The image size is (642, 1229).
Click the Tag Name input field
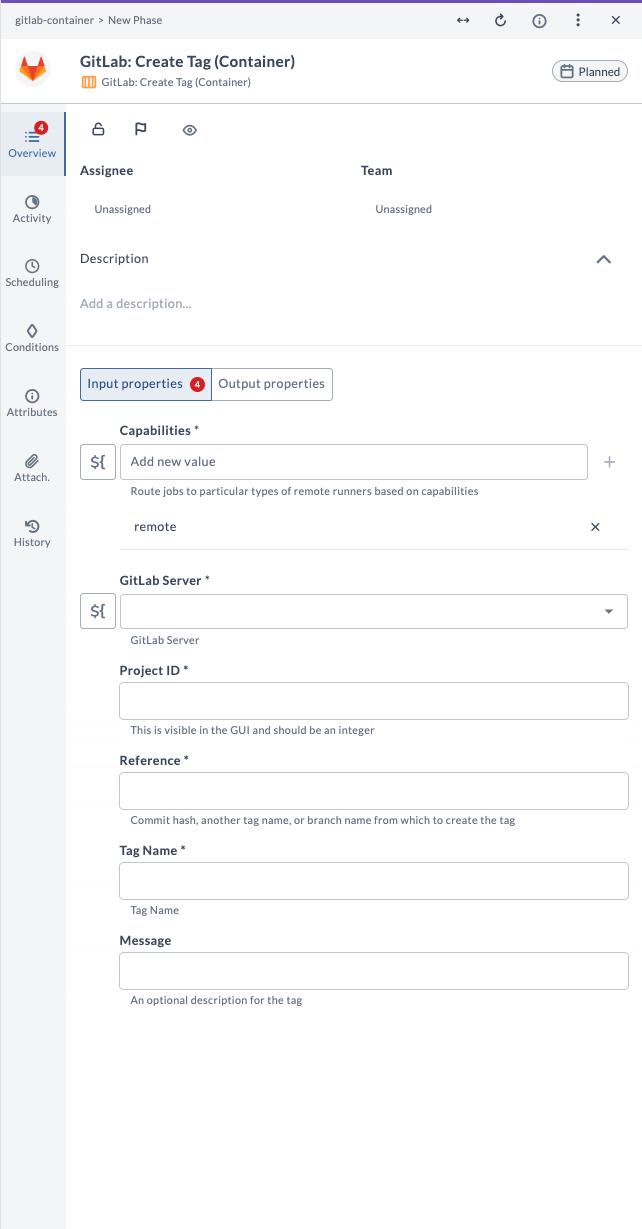(374, 881)
